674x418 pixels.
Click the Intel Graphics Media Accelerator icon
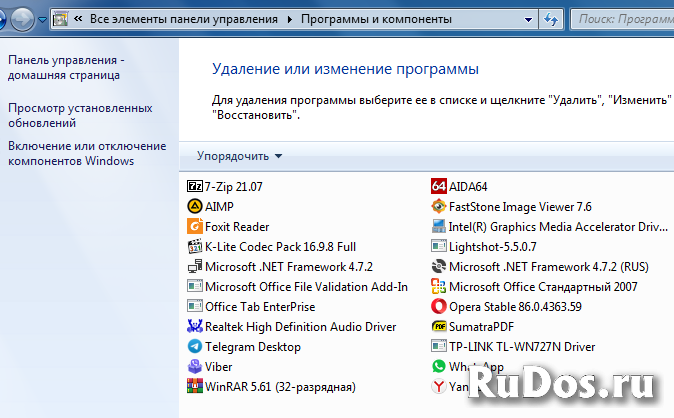click(x=439, y=226)
